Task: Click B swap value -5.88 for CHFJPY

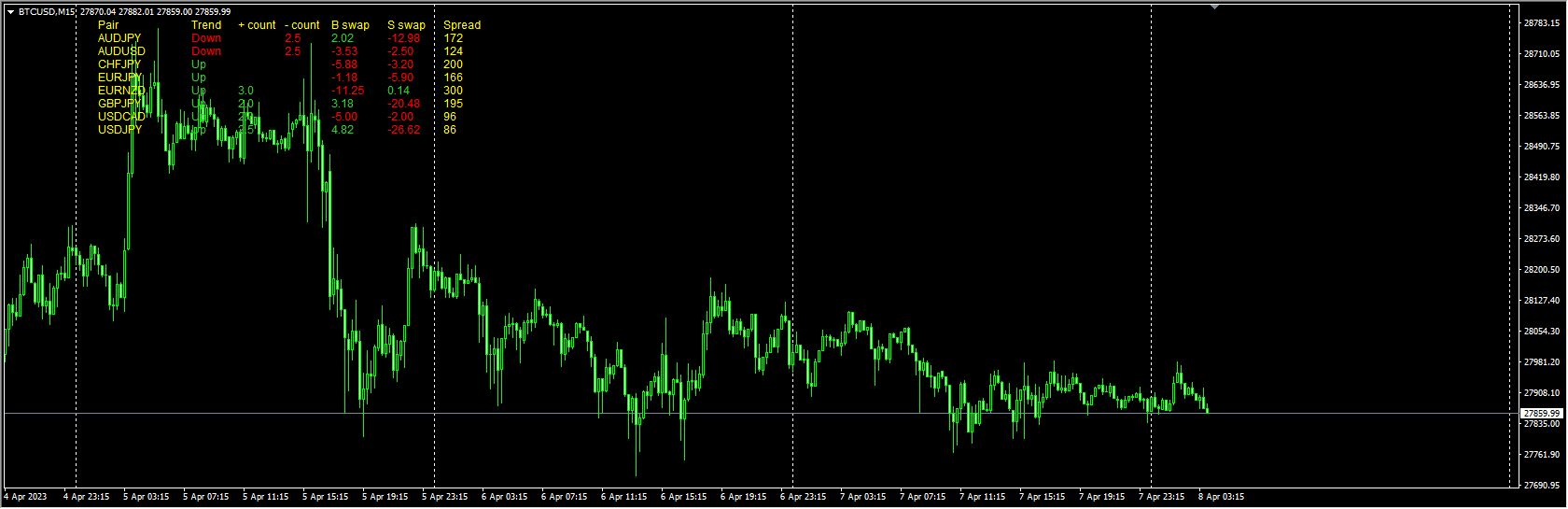Action: click(x=344, y=64)
